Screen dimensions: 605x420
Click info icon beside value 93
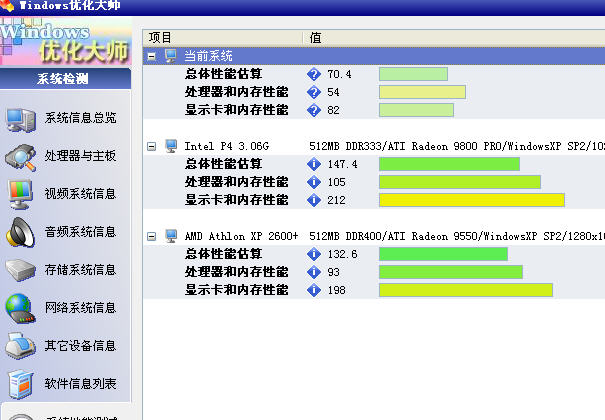click(314, 272)
